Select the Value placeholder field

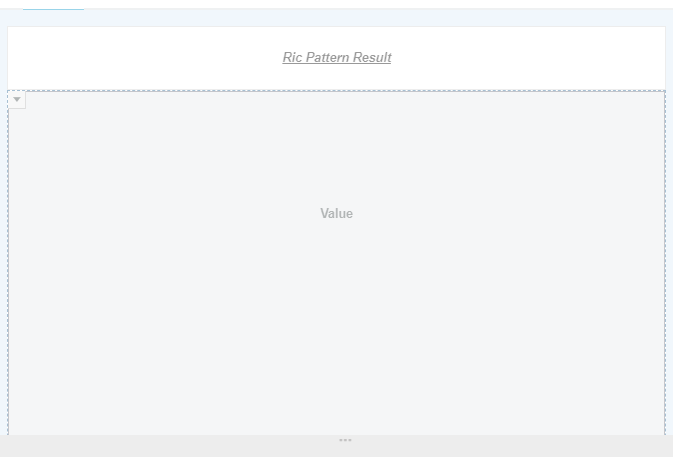(x=336, y=213)
